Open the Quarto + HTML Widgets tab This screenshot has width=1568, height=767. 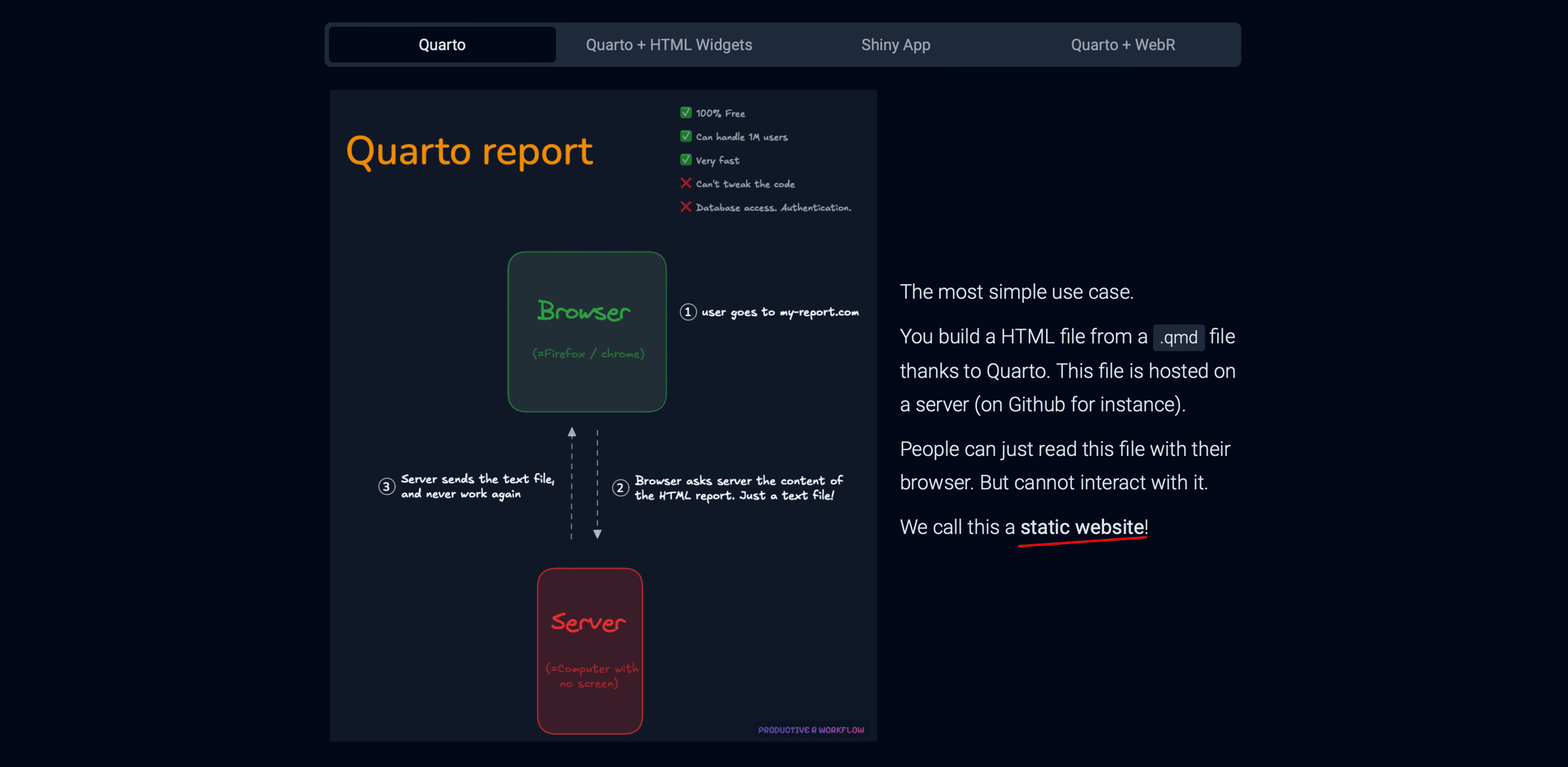coord(669,45)
